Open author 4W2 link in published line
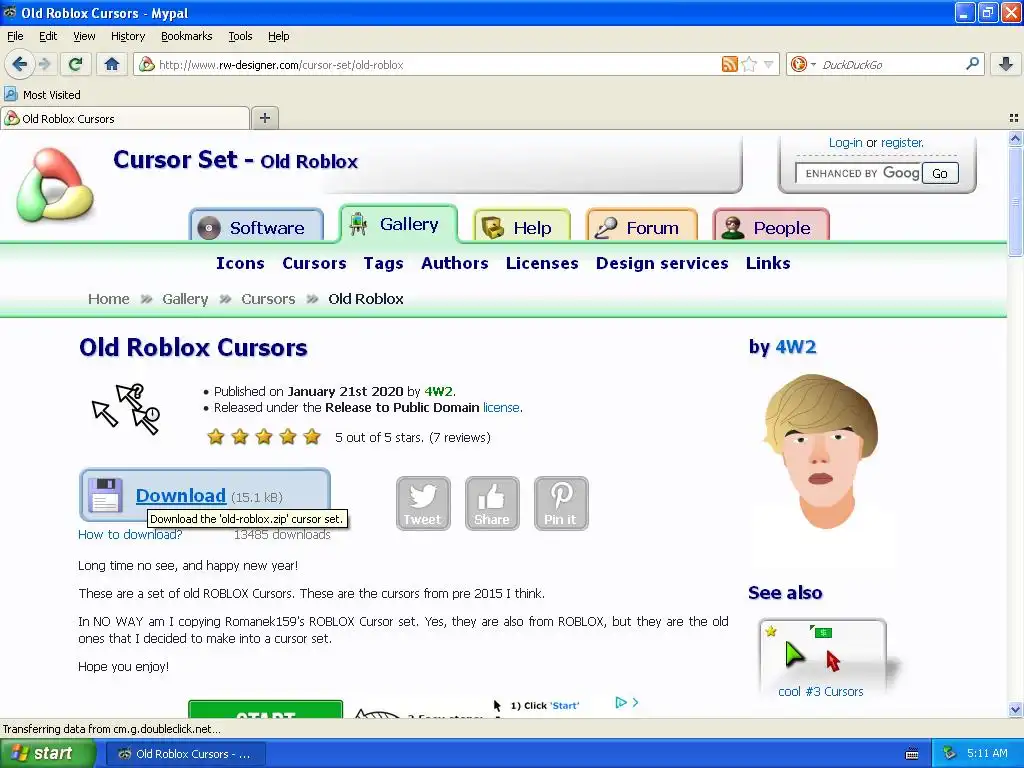 click(438, 391)
